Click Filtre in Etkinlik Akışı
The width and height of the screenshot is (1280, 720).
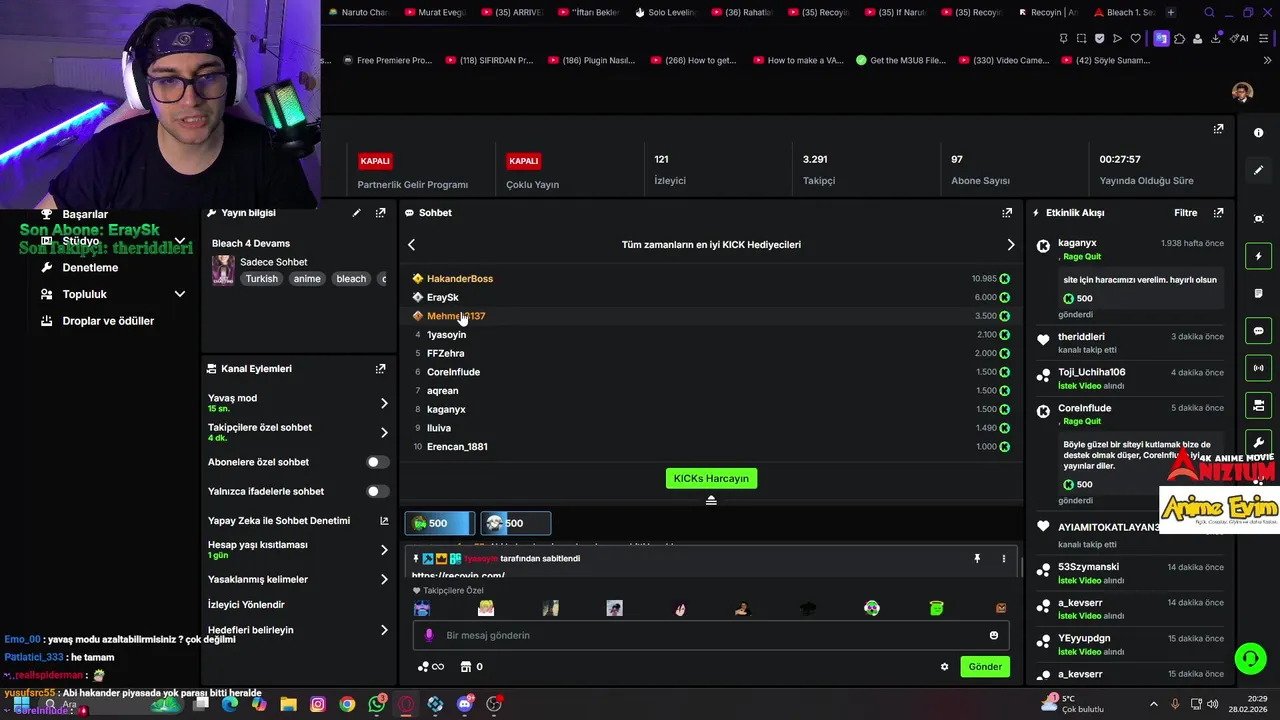(x=1185, y=213)
